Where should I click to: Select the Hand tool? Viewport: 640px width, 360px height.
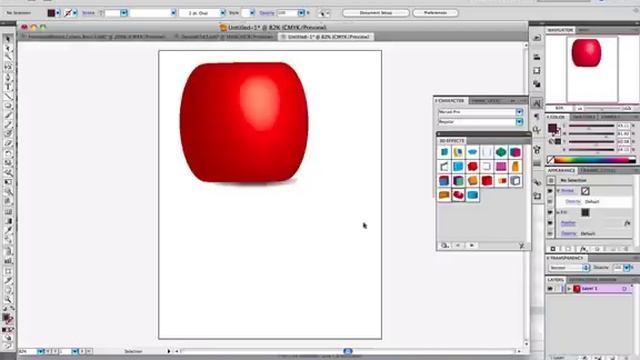[8, 290]
